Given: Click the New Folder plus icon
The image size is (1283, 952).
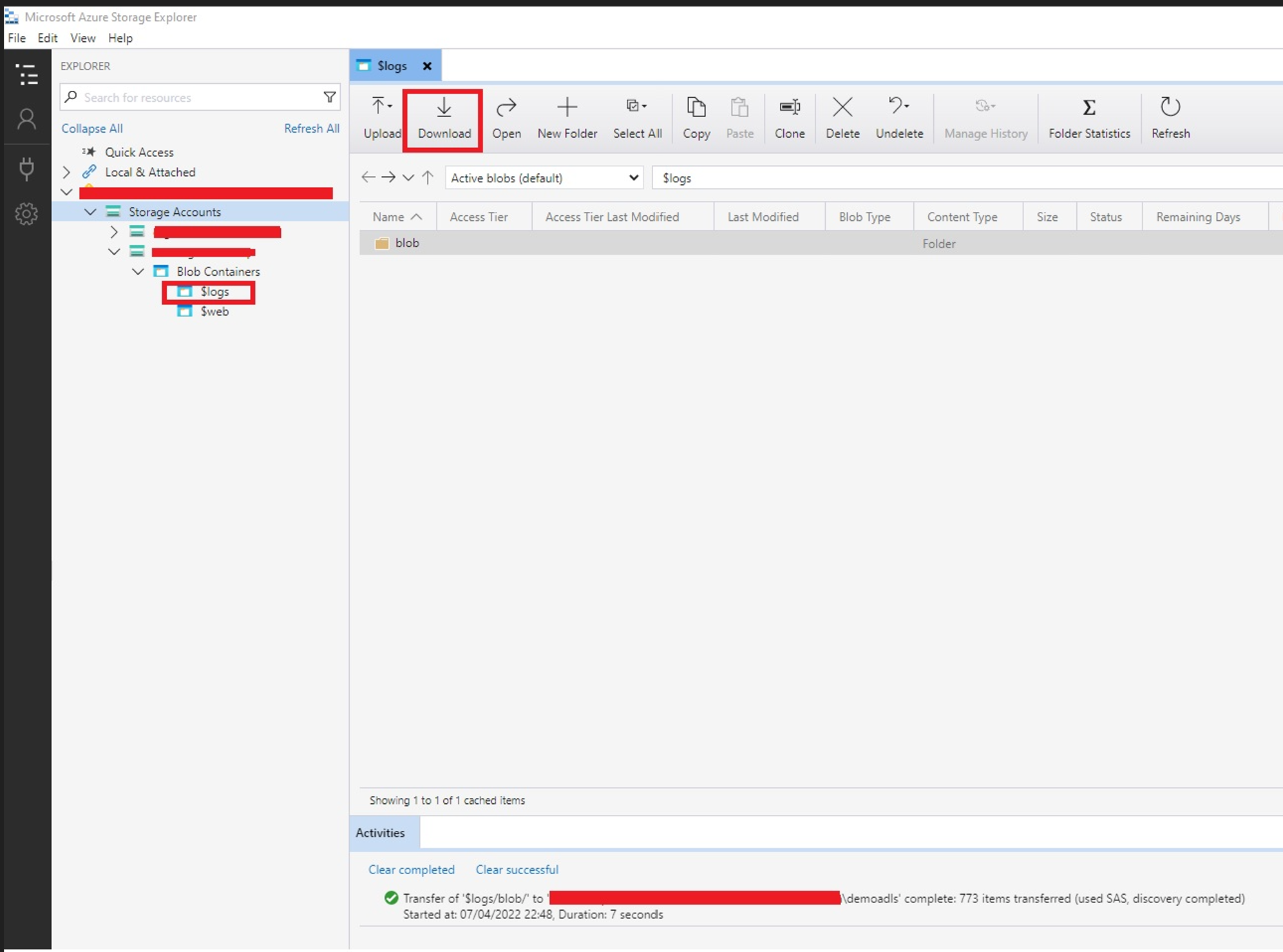Looking at the screenshot, I should (x=567, y=108).
